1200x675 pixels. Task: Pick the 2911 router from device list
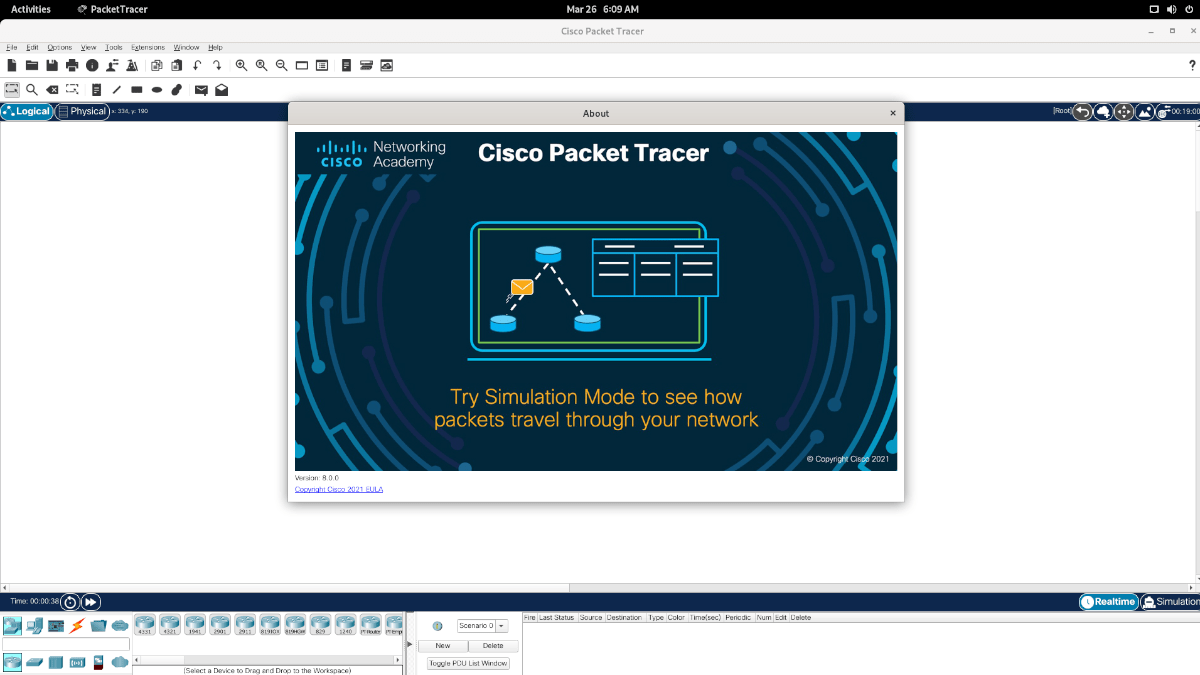(x=244, y=625)
